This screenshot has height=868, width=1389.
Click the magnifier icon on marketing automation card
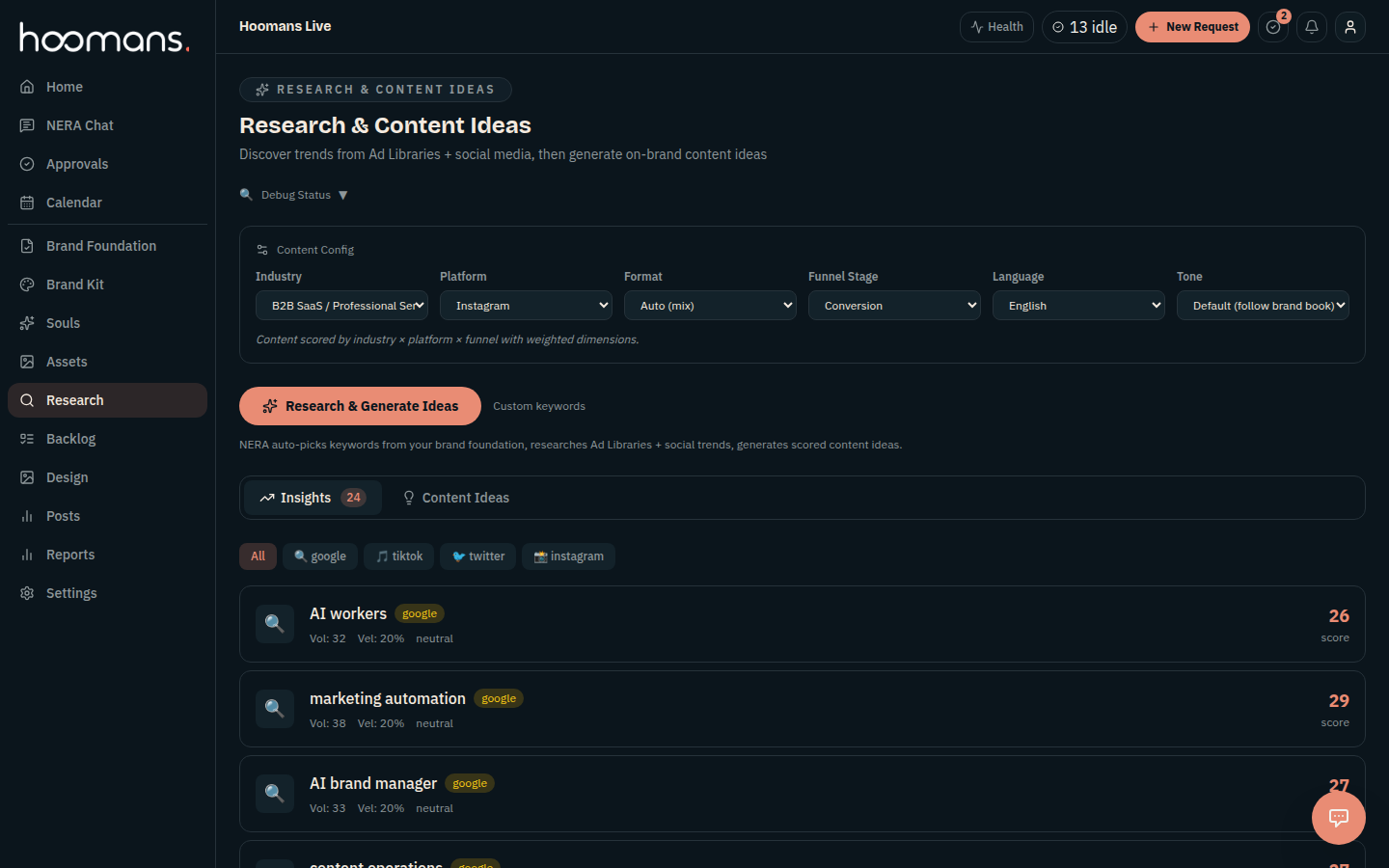tap(275, 709)
